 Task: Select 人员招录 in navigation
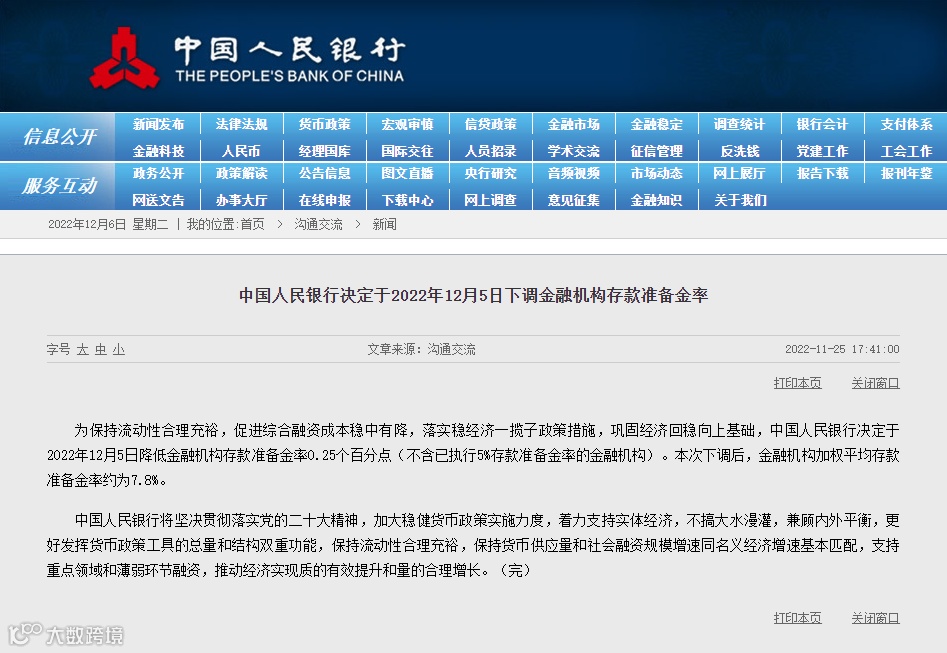490,151
